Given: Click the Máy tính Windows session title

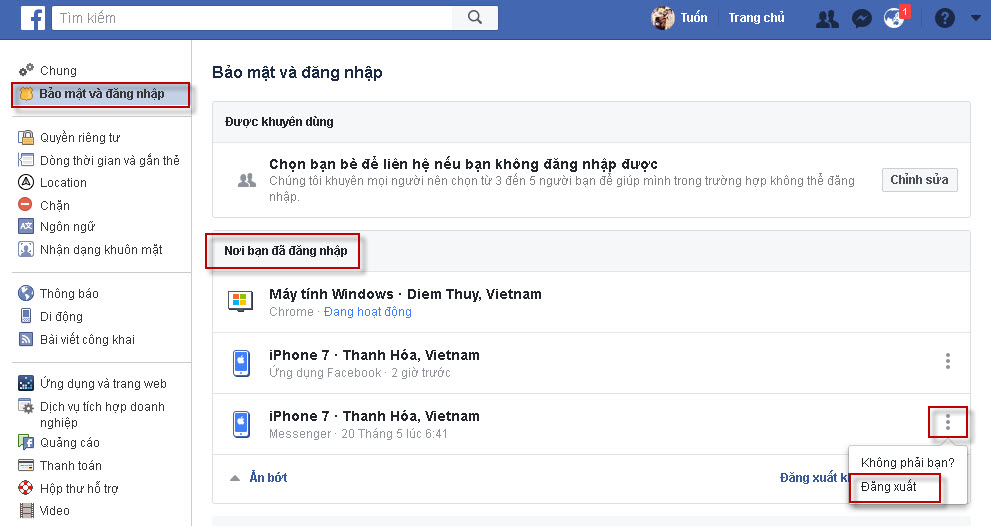Looking at the screenshot, I should pos(405,294).
